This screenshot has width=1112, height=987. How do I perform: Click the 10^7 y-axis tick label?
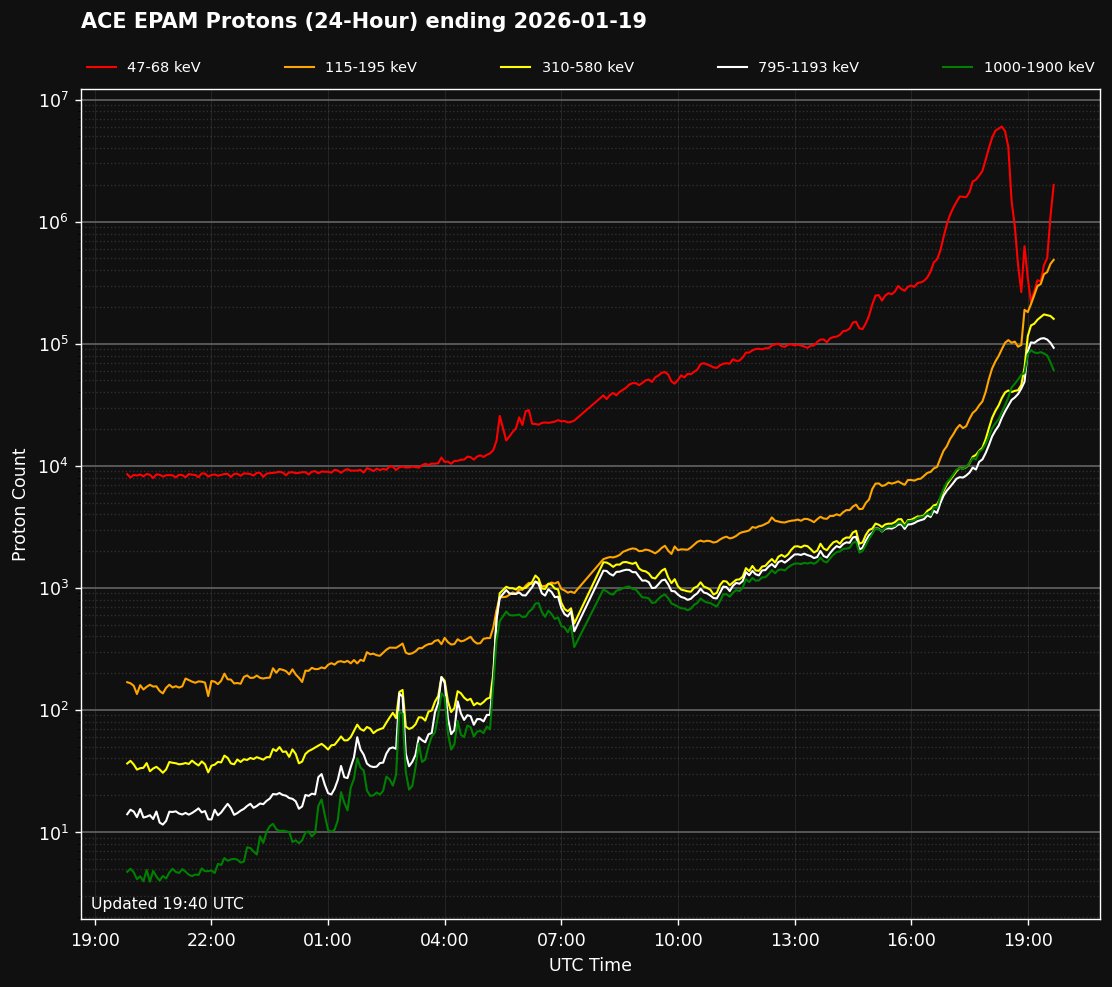pyautogui.click(x=54, y=100)
